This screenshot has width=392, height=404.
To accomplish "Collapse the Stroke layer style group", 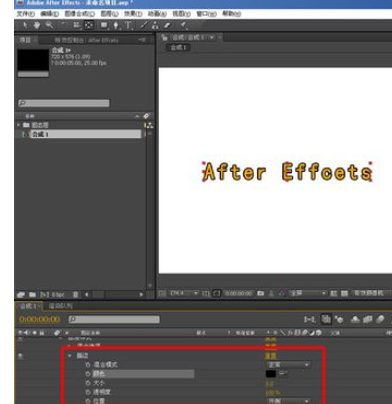I will (x=70, y=356).
